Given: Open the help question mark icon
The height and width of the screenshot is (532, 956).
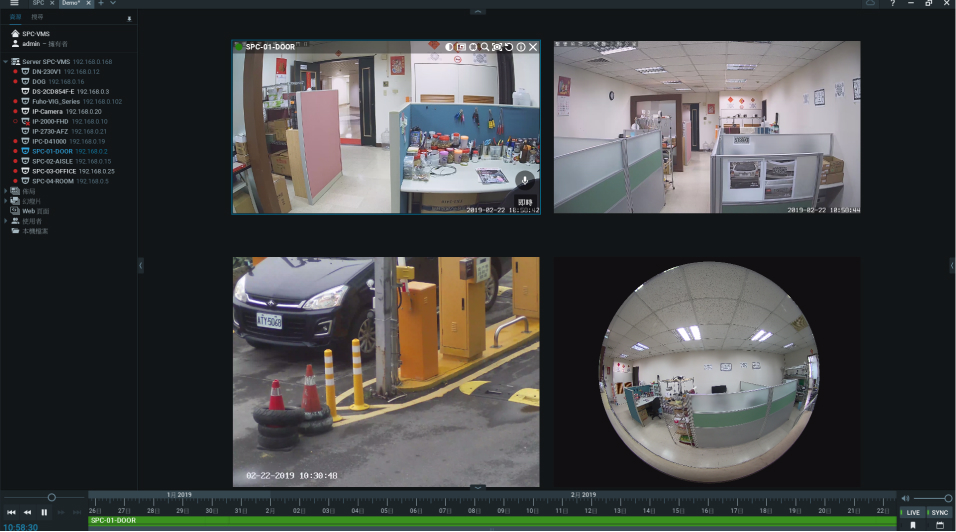Looking at the screenshot, I should 892,3.
